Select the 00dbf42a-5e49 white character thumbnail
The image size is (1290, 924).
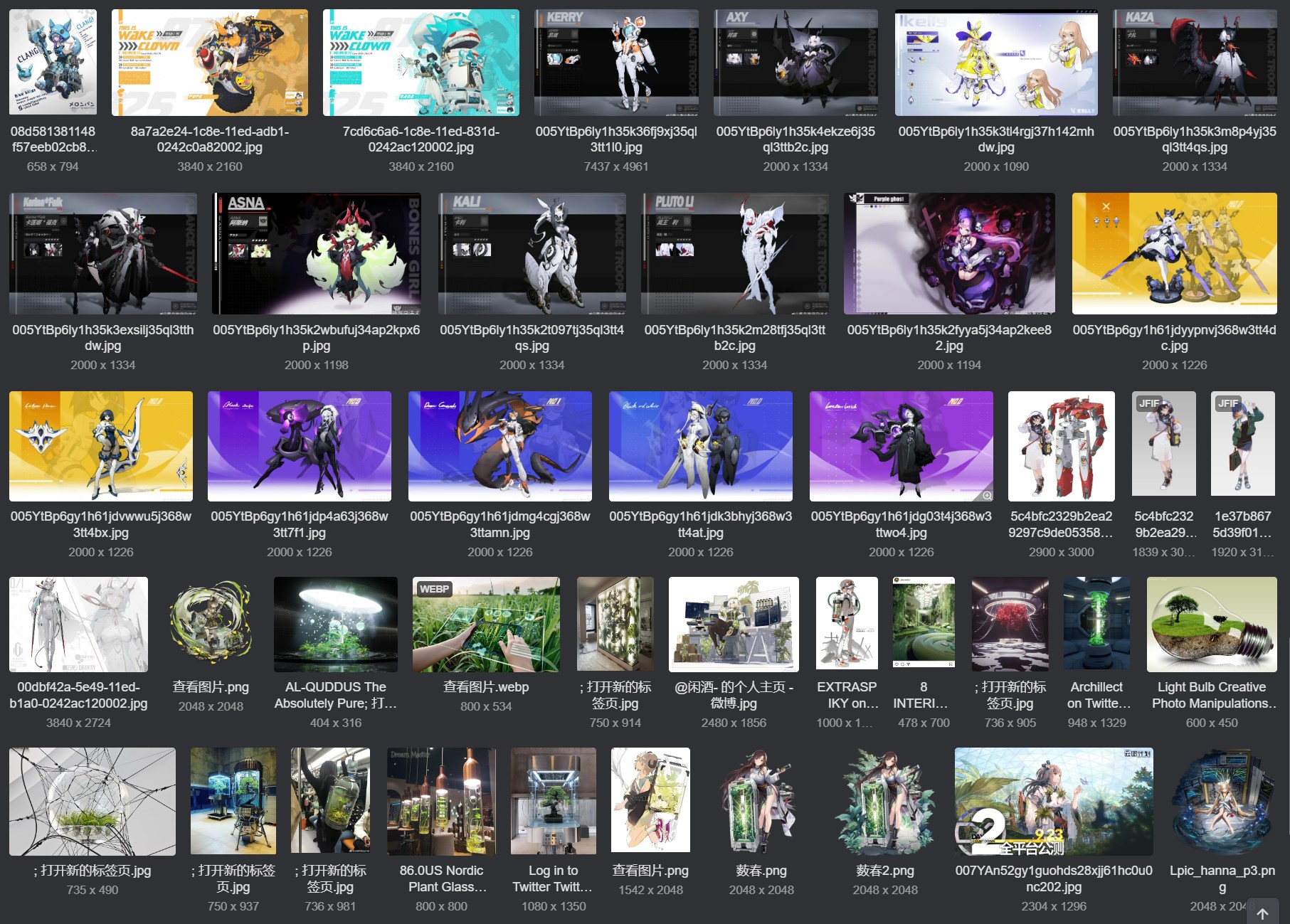[78, 625]
